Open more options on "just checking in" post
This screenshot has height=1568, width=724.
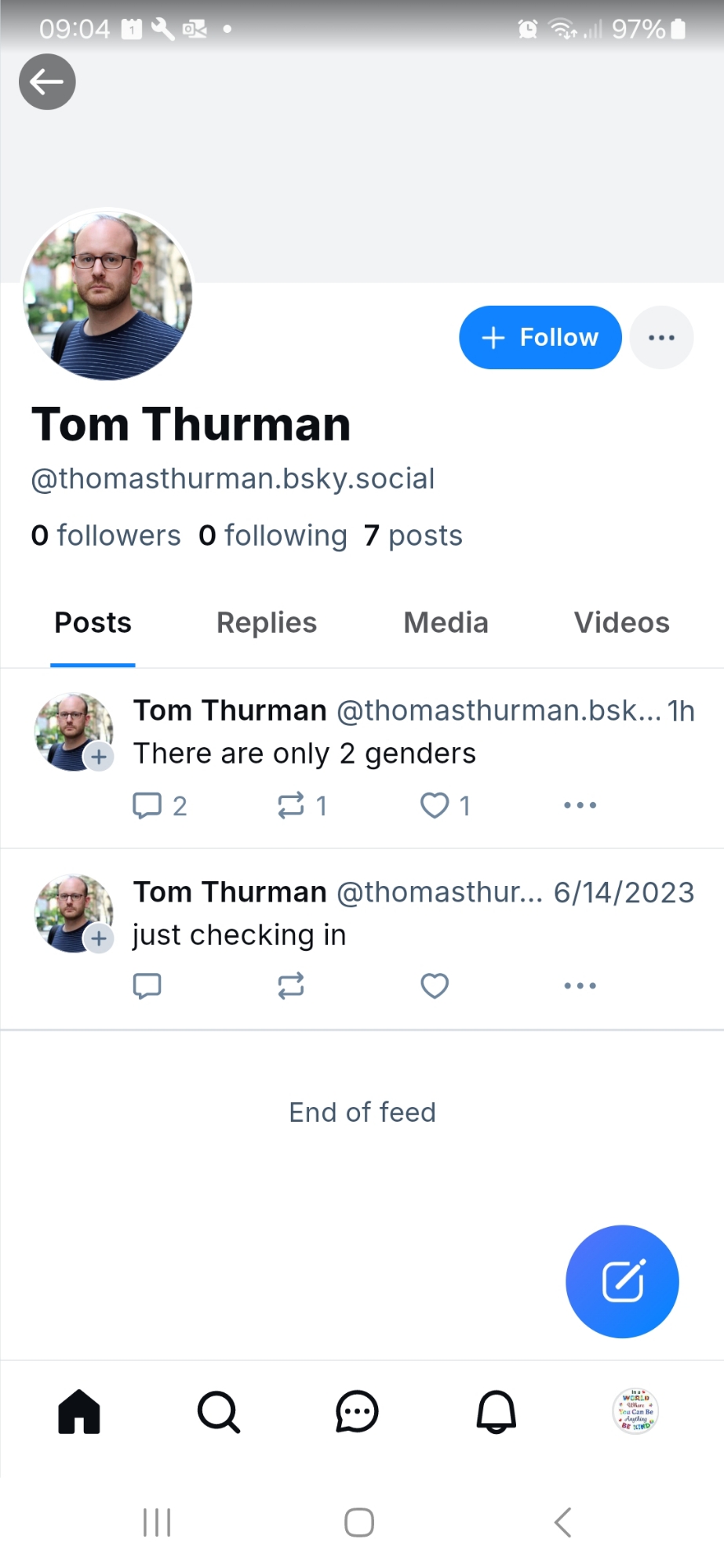tap(580, 985)
